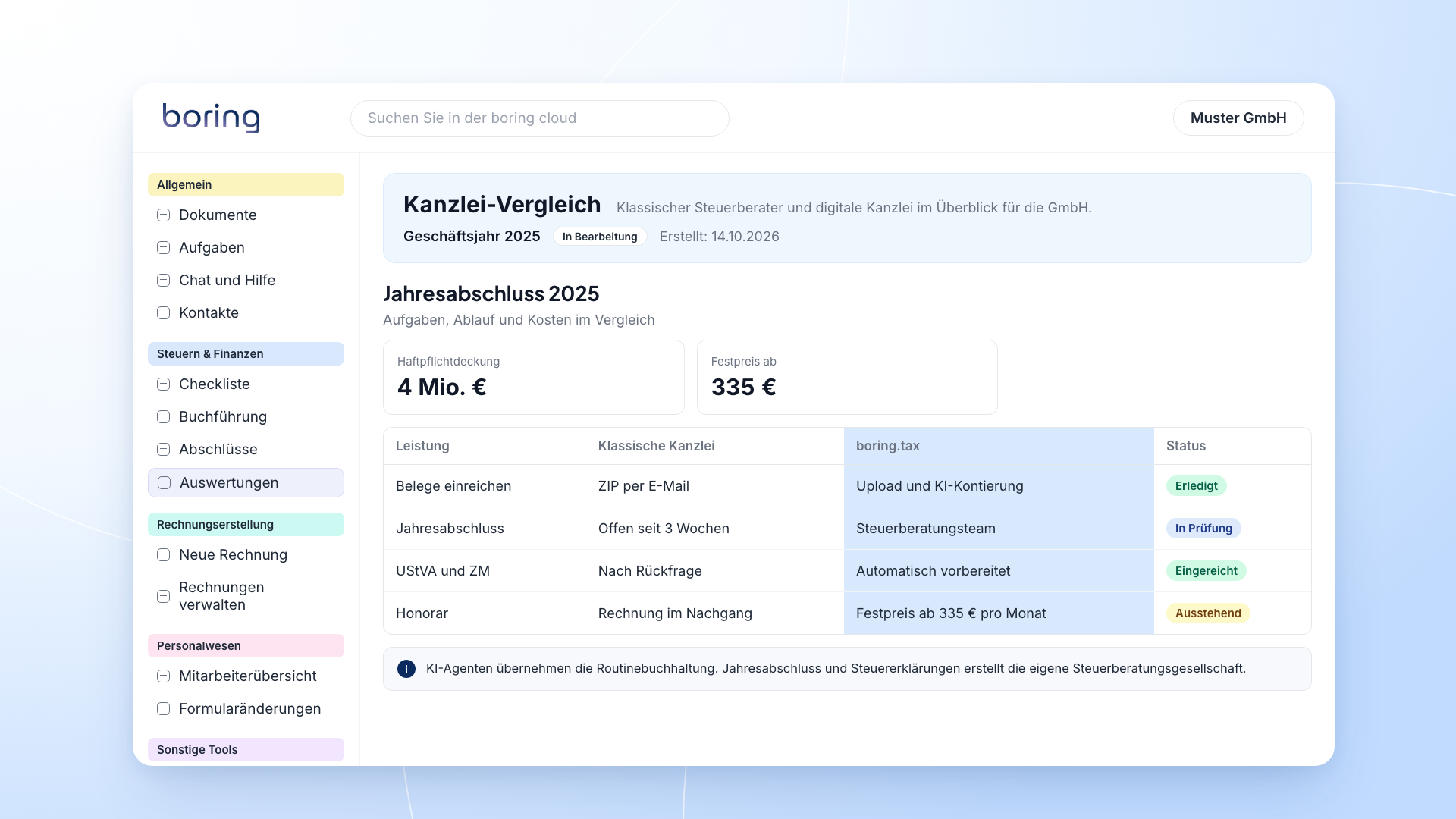Image resolution: width=1456 pixels, height=819 pixels.
Task: Click the Steuern & Finanzen section header
Action: pyautogui.click(x=246, y=354)
